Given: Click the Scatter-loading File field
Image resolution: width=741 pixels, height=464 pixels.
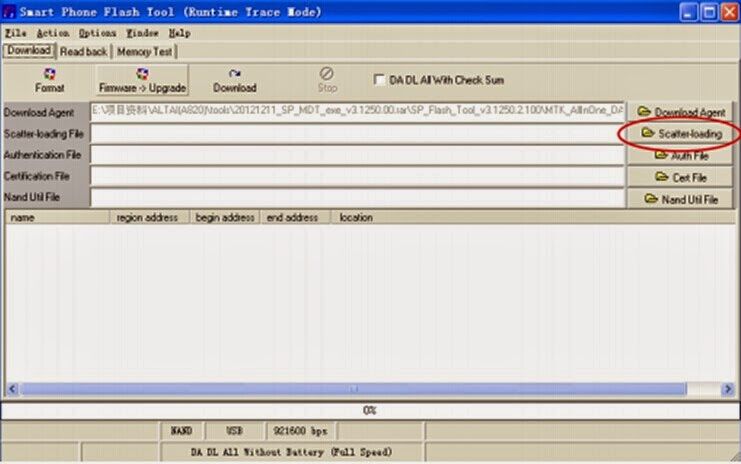Looking at the screenshot, I should [x=358, y=134].
